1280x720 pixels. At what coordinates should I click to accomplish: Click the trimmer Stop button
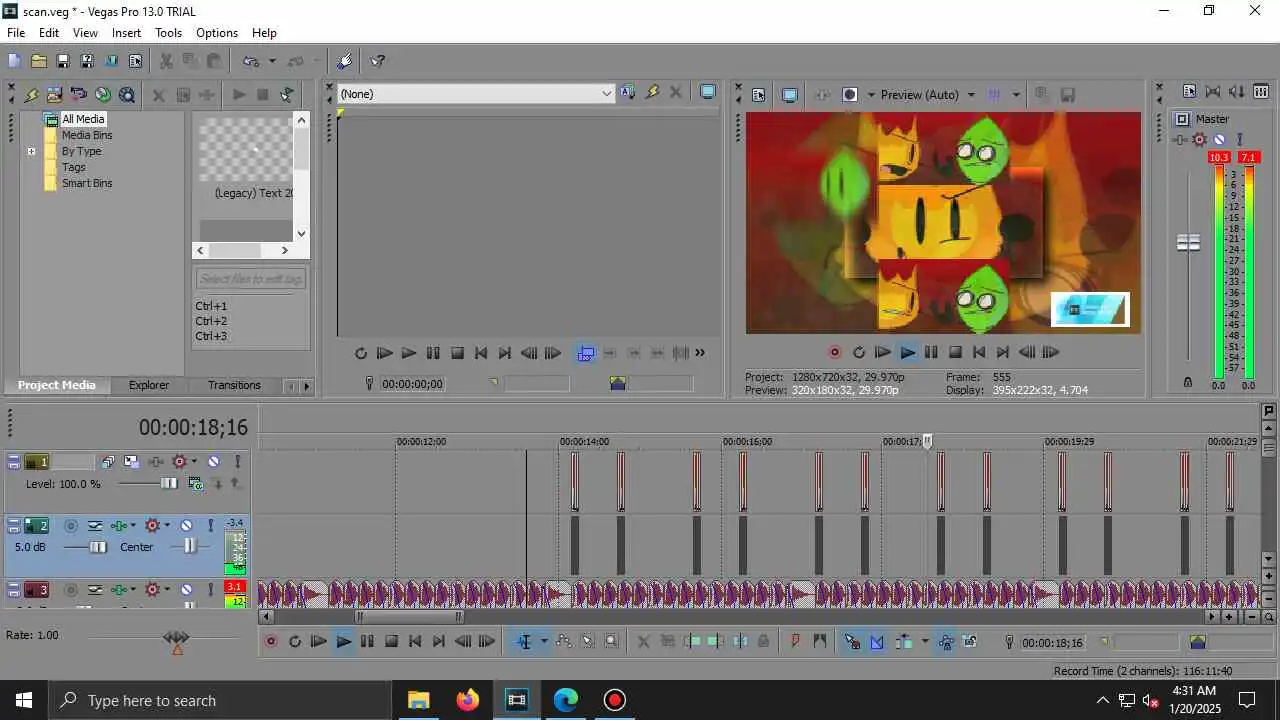(x=457, y=353)
